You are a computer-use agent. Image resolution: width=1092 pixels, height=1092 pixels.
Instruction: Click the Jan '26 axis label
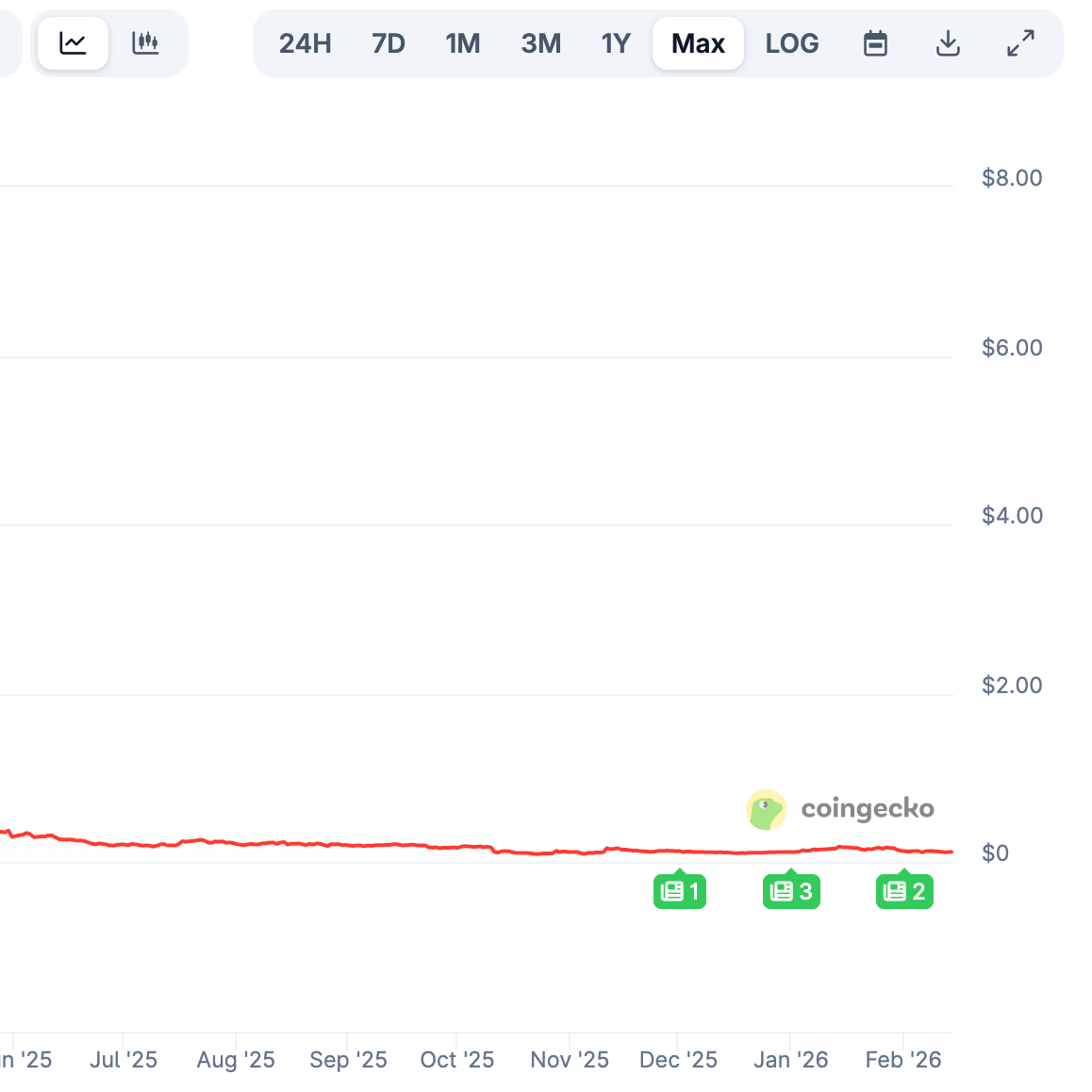pos(790,1059)
